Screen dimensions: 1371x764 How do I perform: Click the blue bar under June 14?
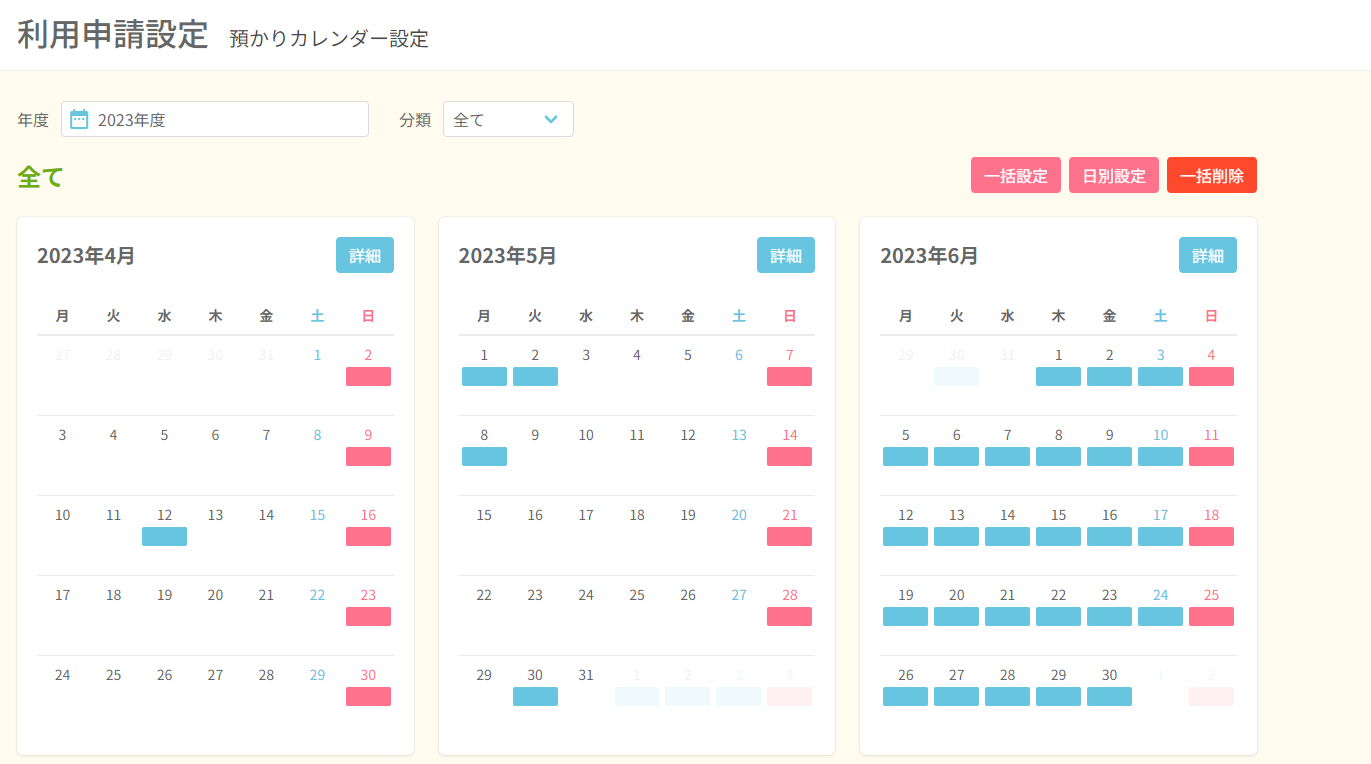tap(1007, 536)
